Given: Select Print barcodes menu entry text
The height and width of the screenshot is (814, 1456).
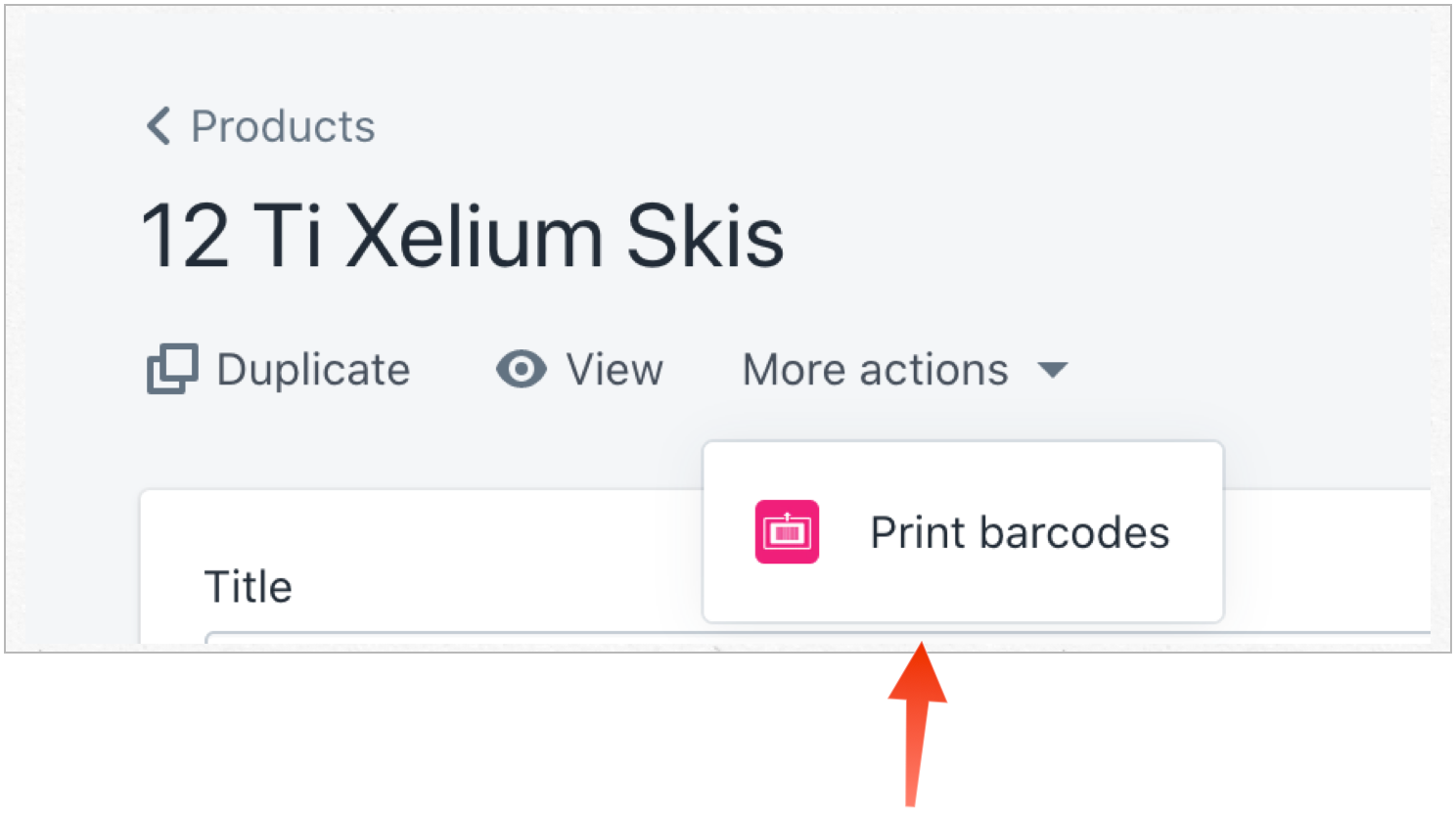Looking at the screenshot, I should [x=1019, y=533].
